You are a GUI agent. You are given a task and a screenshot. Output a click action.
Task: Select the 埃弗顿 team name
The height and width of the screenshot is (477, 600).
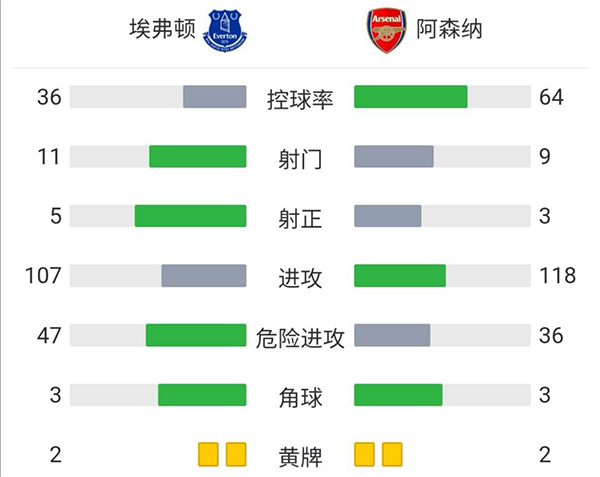point(162,29)
